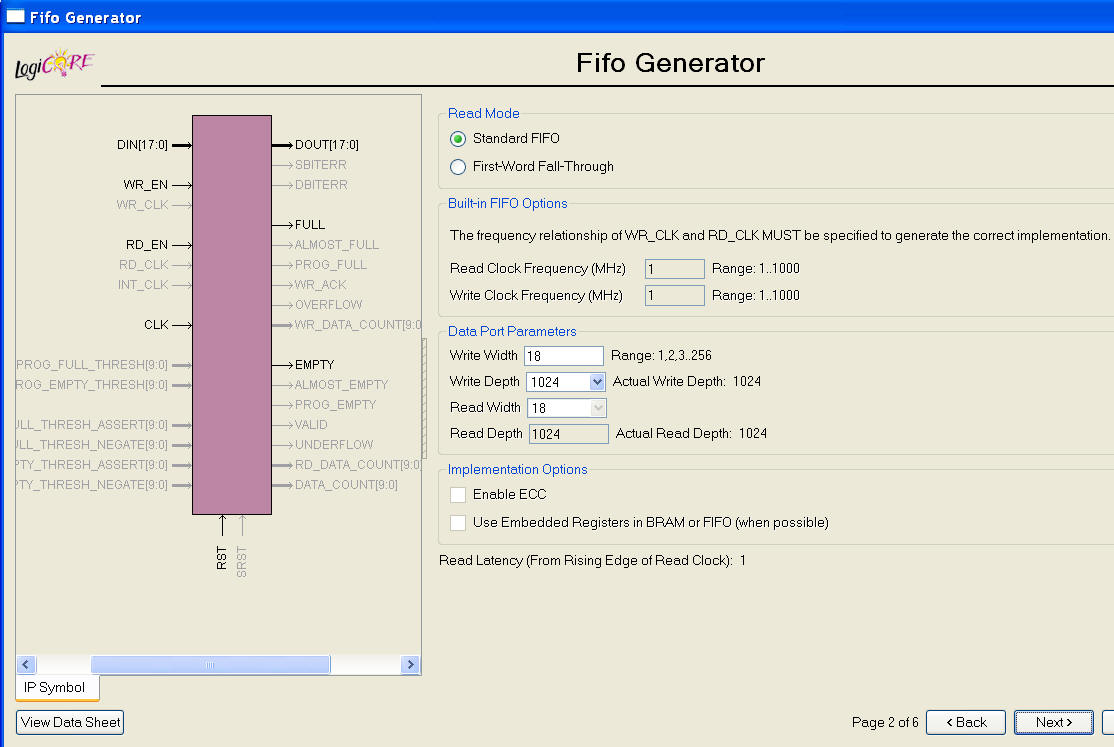Click the Read Depth field
This screenshot has width=1114, height=747.
(x=568, y=434)
